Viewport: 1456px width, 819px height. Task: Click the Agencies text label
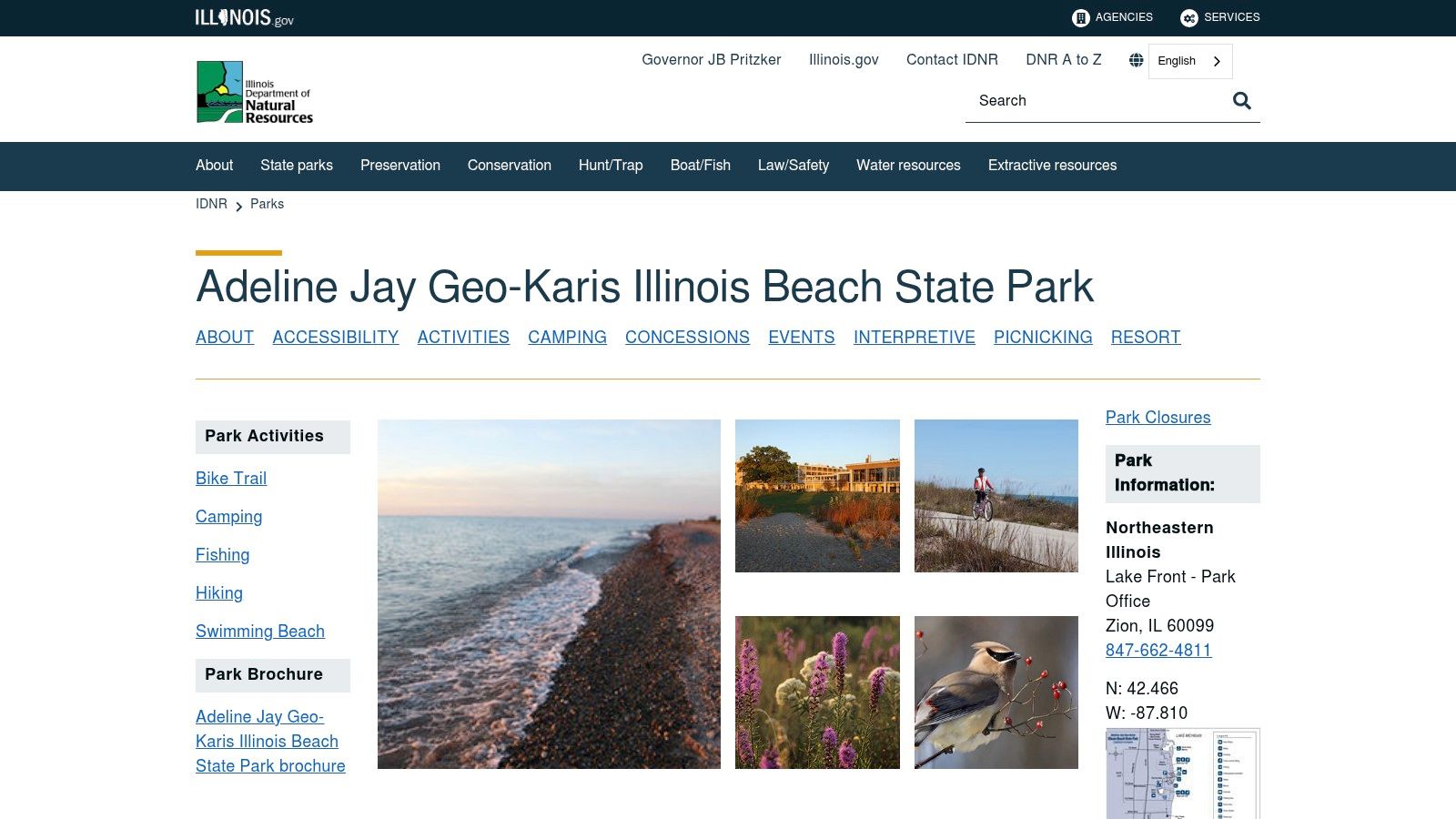(x=1124, y=17)
